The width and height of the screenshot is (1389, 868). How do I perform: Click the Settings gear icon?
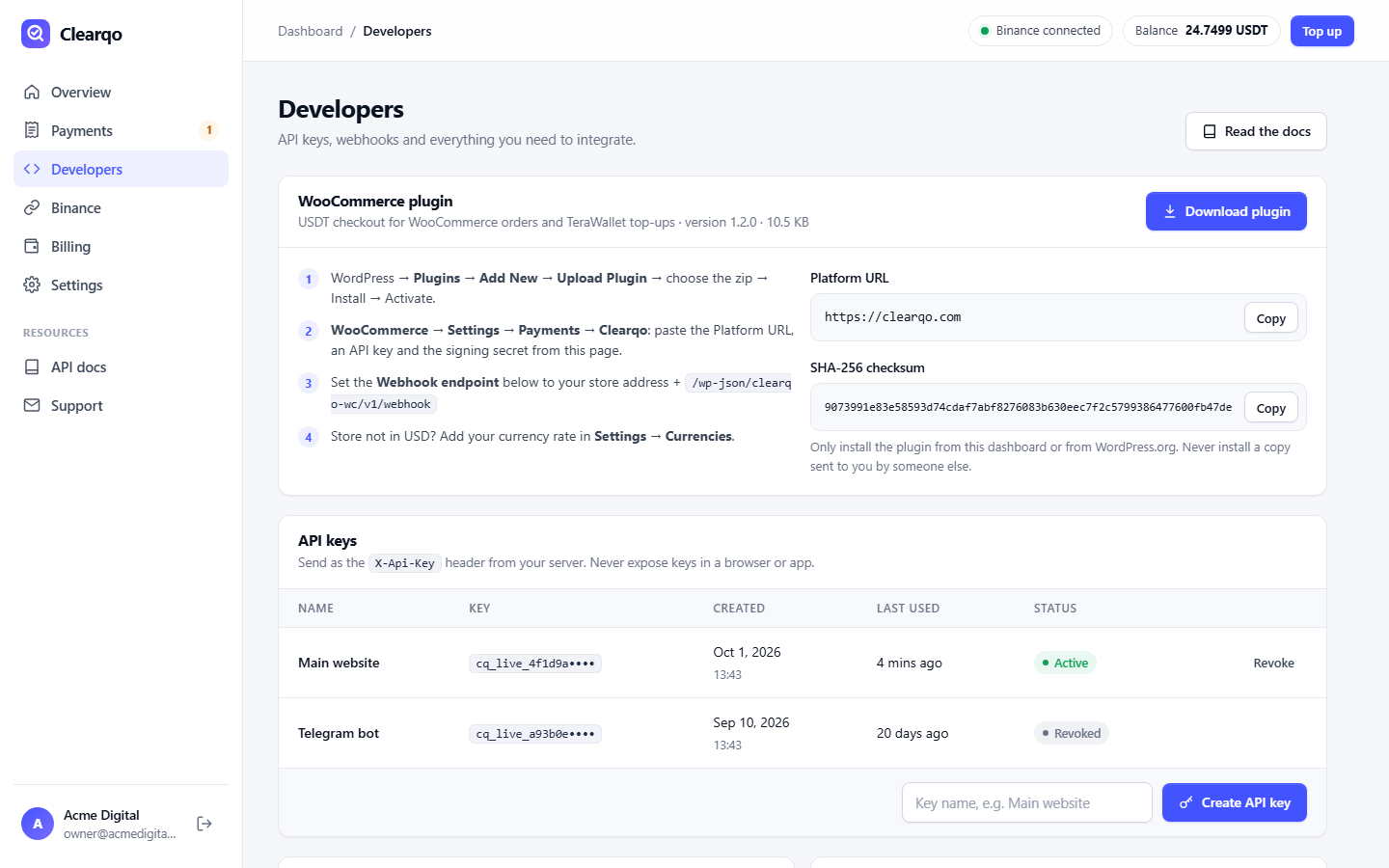point(32,285)
